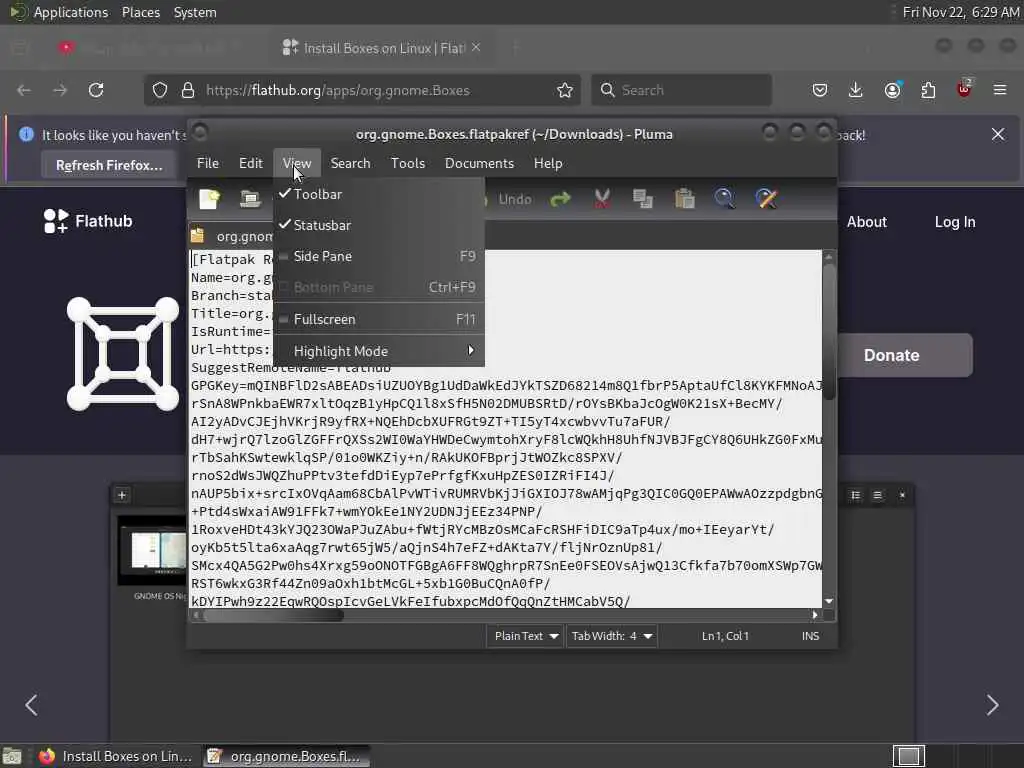
Task: Switch to Firefox in the taskbar
Action: (116, 756)
